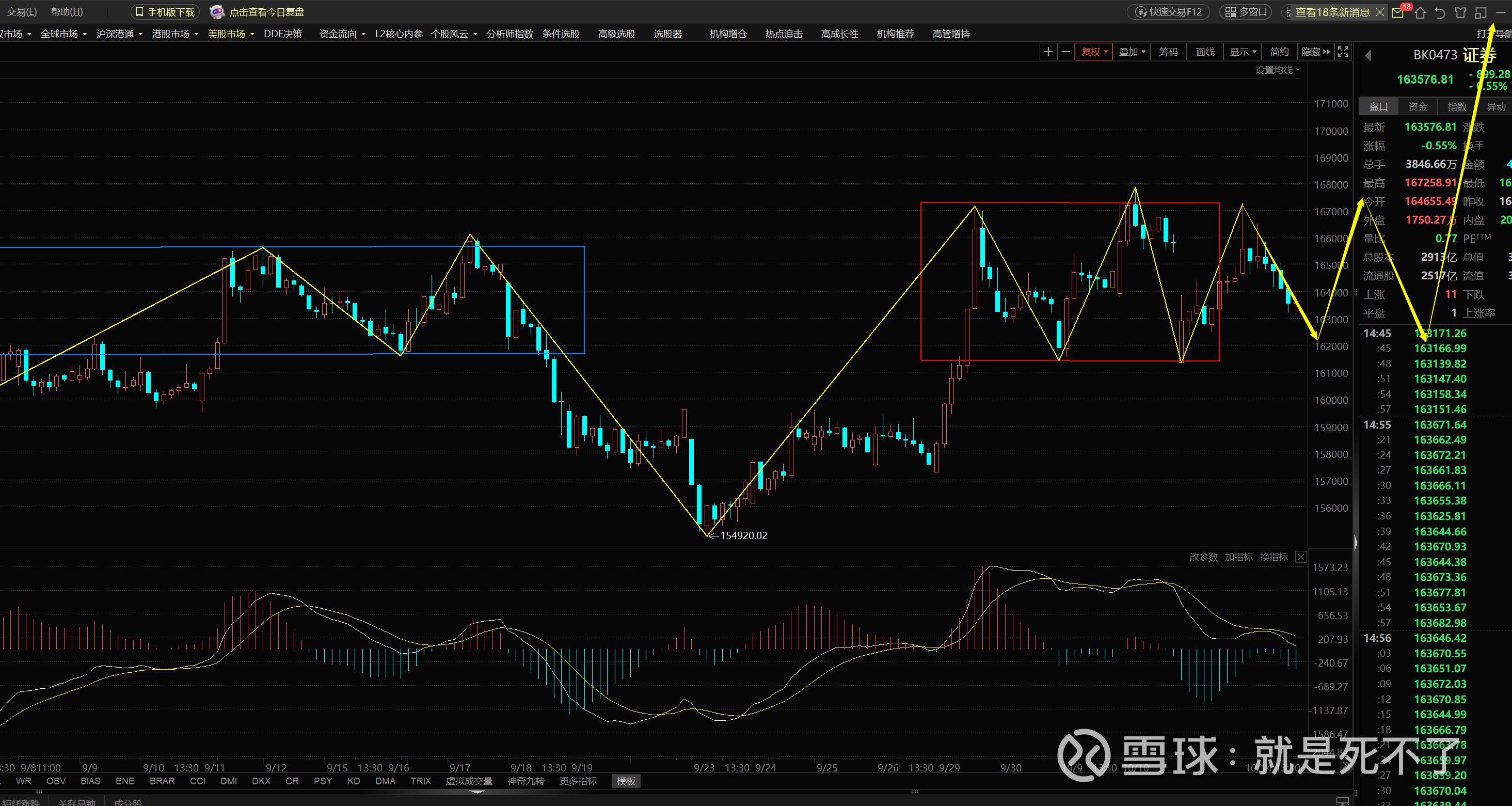Toggle the 筹码 chip distribution panel
This screenshot has width=1512, height=806.
pos(1168,52)
